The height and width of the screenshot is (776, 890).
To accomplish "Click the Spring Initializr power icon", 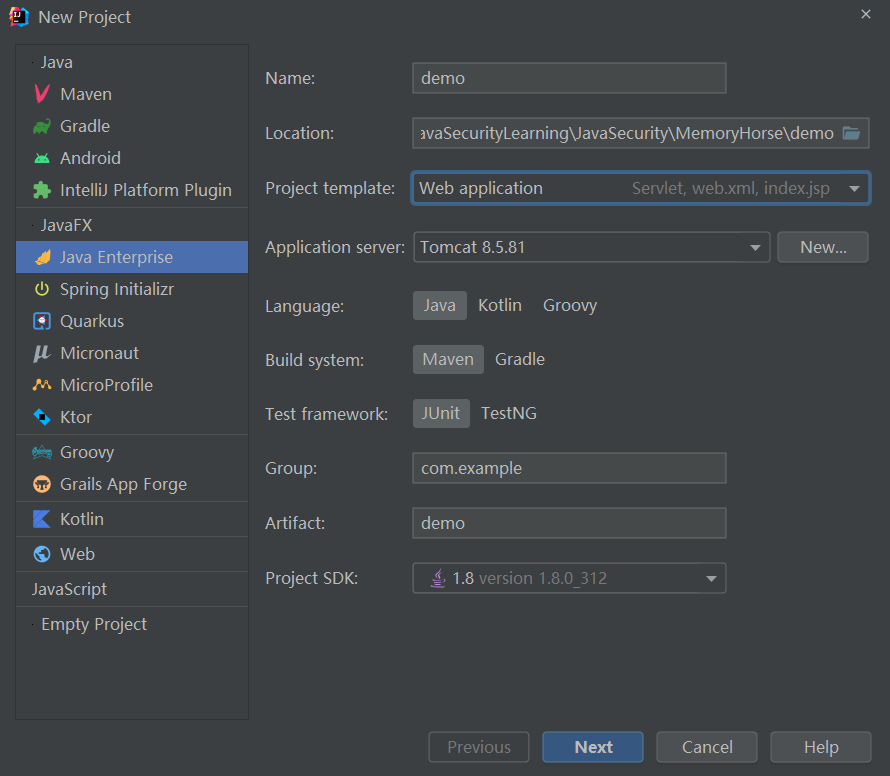I will 42,289.
